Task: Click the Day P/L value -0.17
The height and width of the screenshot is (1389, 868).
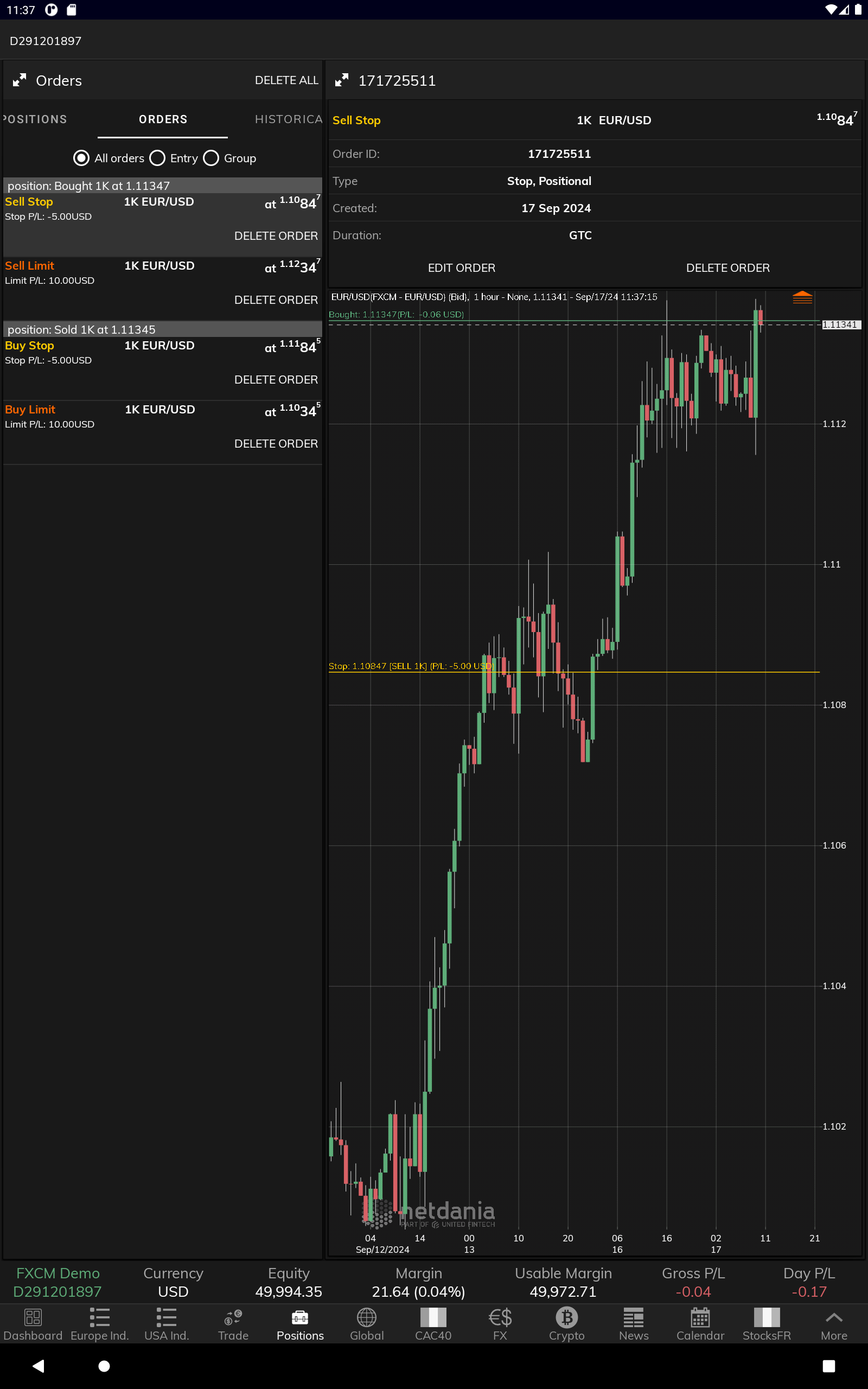Action: tap(809, 1291)
